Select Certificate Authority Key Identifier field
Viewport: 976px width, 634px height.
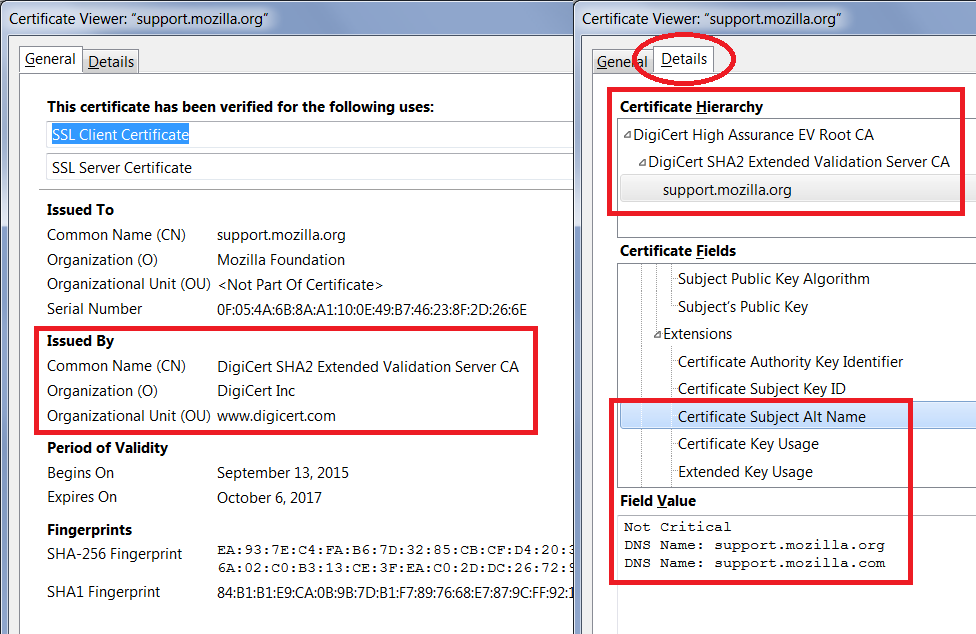point(790,362)
